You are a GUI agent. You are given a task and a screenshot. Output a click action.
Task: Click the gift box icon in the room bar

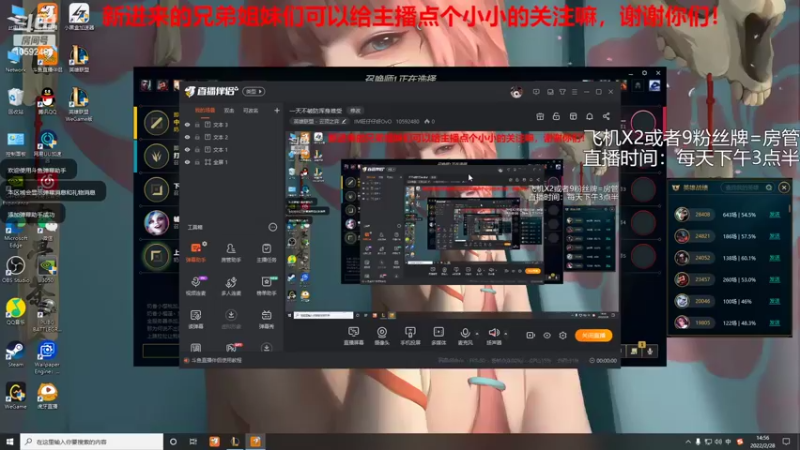click(x=540, y=116)
